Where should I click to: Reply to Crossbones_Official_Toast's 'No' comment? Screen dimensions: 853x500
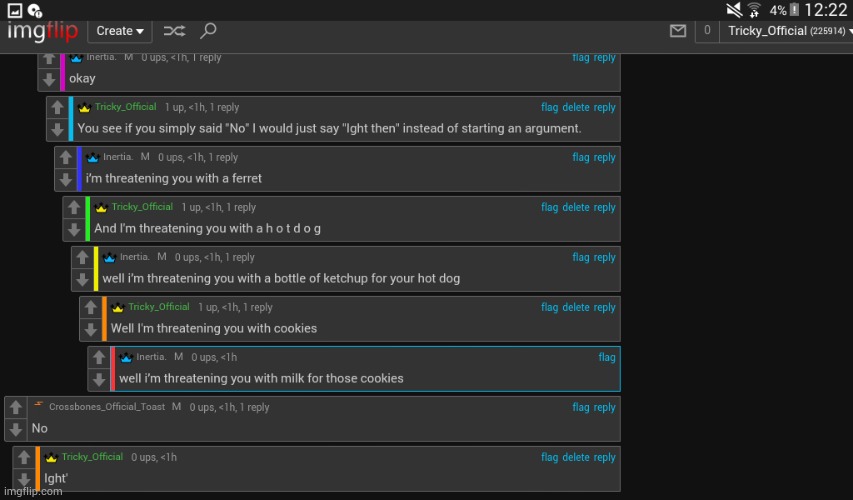tap(604, 407)
